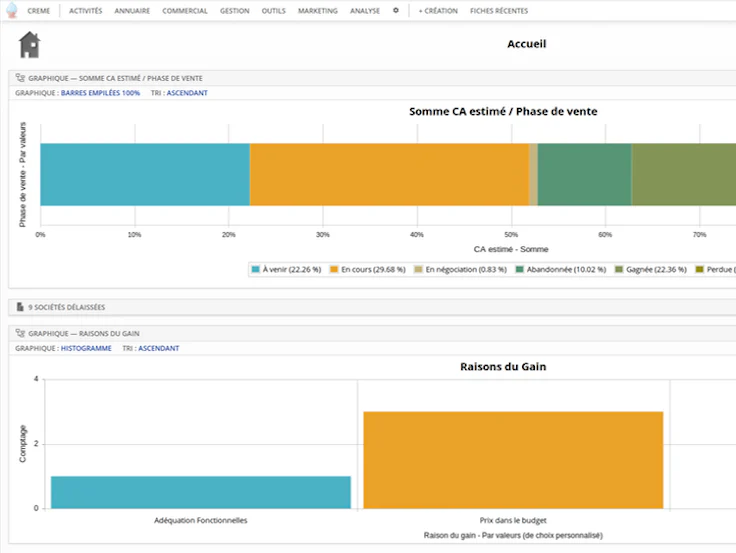Change Ascendant sort of the first graph
Image resolution: width=736 pixels, height=553 pixels.
coord(187,93)
